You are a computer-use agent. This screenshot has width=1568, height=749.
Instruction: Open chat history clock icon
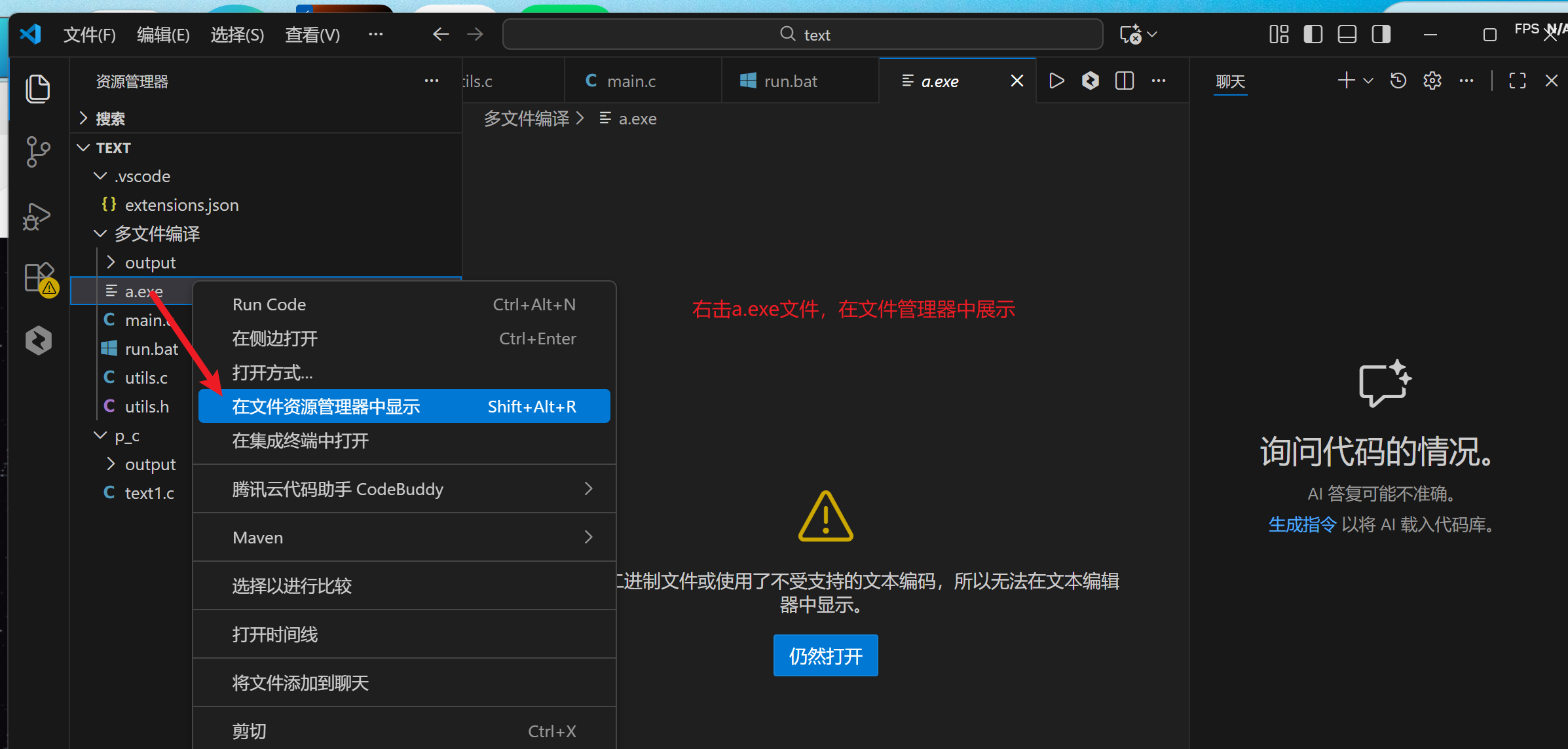point(1398,81)
